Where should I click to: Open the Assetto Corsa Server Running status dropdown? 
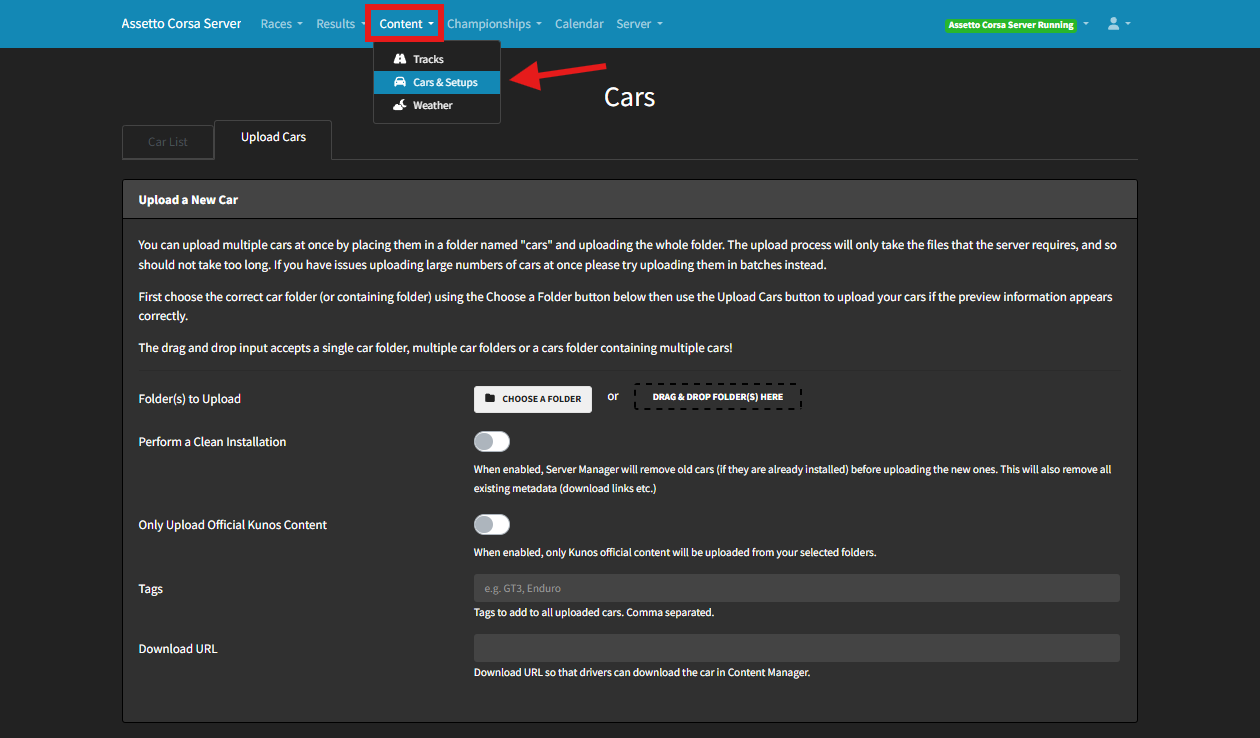[x=1017, y=24]
